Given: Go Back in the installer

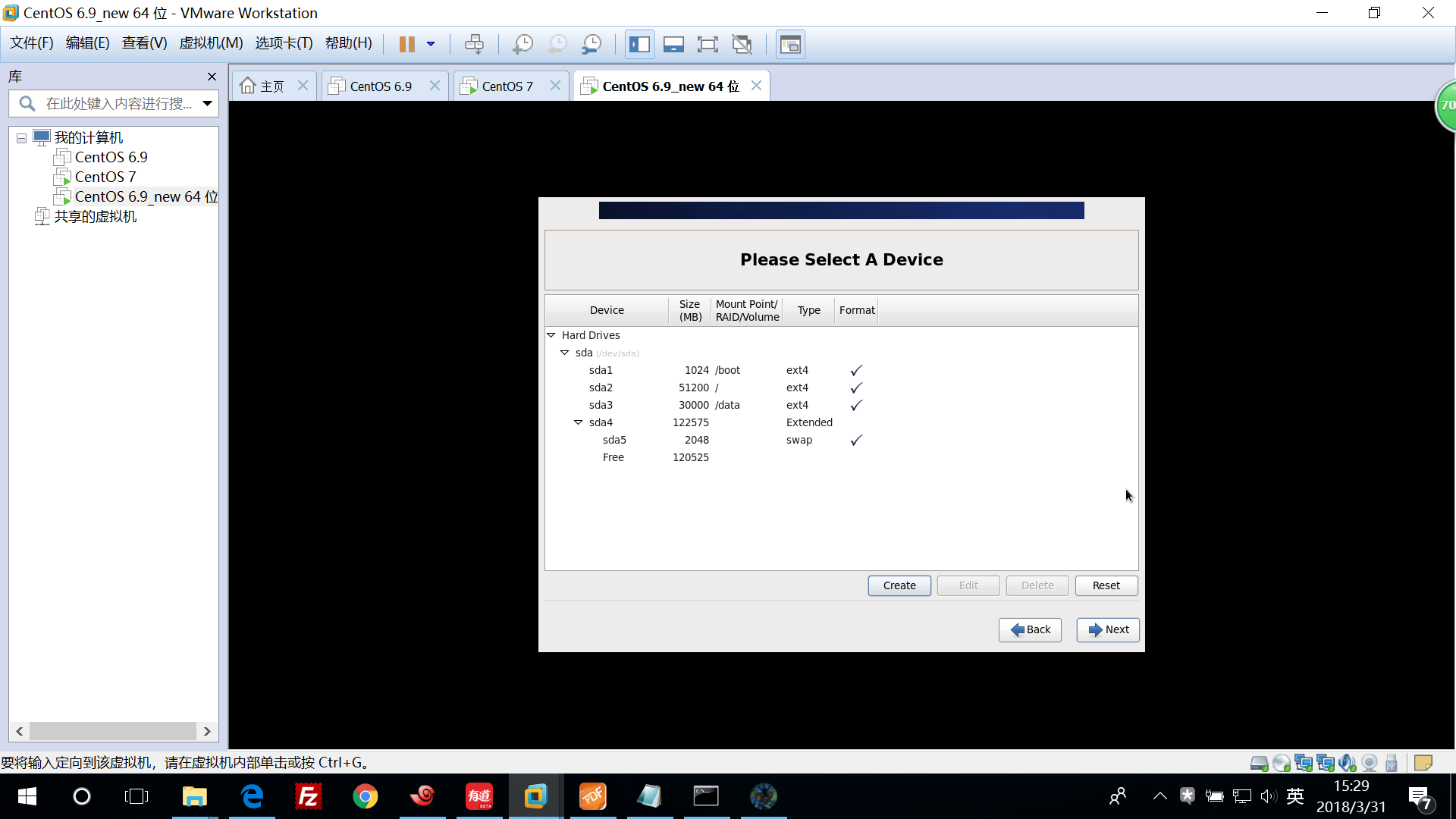Looking at the screenshot, I should [x=1030, y=630].
